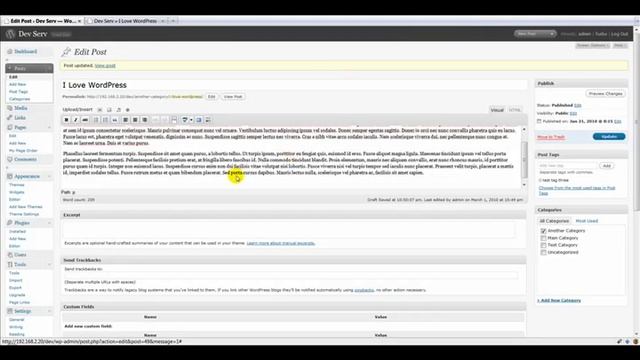Collapse the Posts sidebar menu
Screen dimensions: 640x360
coord(50,69)
